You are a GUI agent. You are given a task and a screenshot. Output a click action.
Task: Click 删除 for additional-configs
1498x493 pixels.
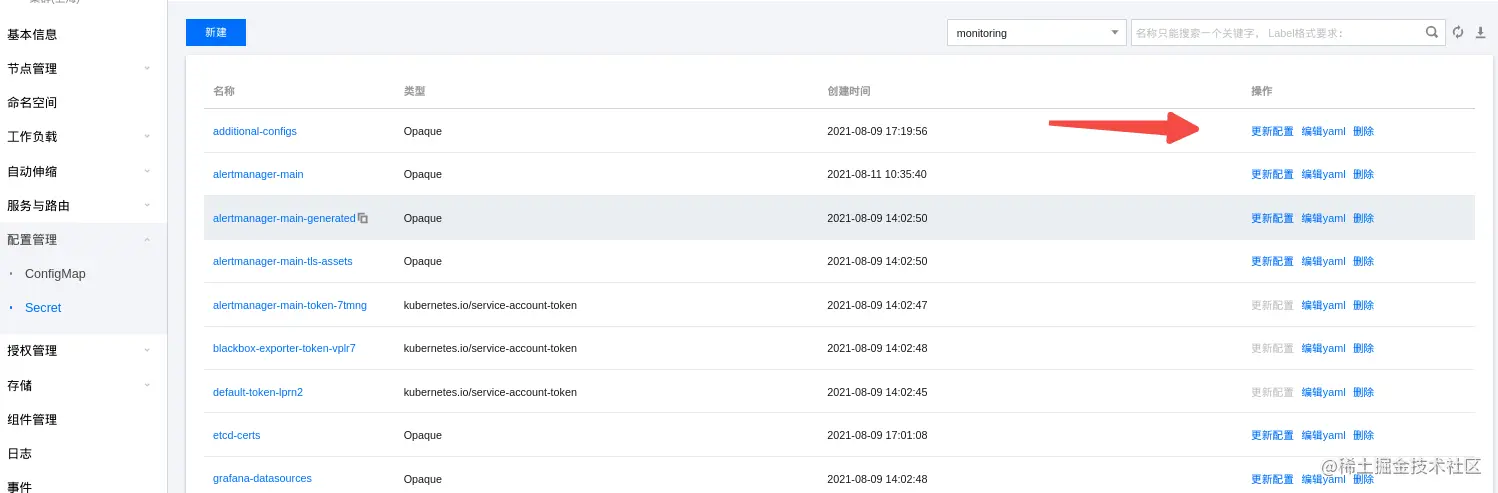[1363, 131]
